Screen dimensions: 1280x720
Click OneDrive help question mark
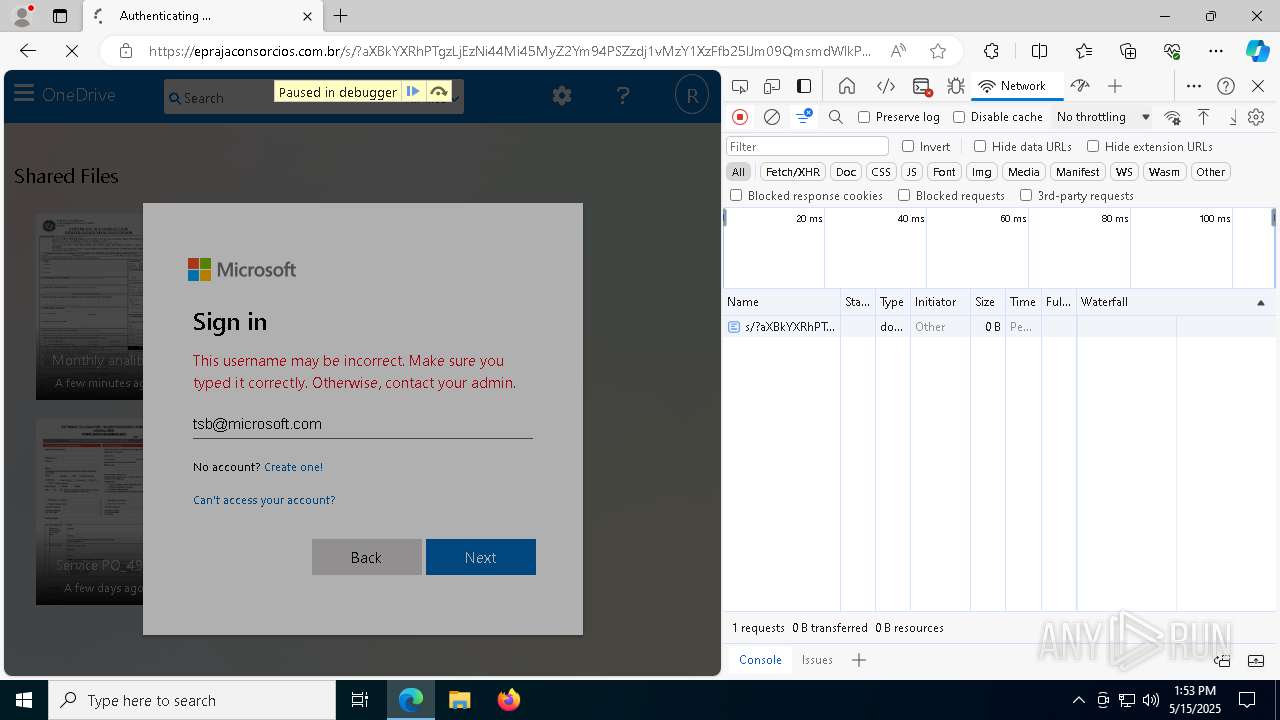pos(623,95)
